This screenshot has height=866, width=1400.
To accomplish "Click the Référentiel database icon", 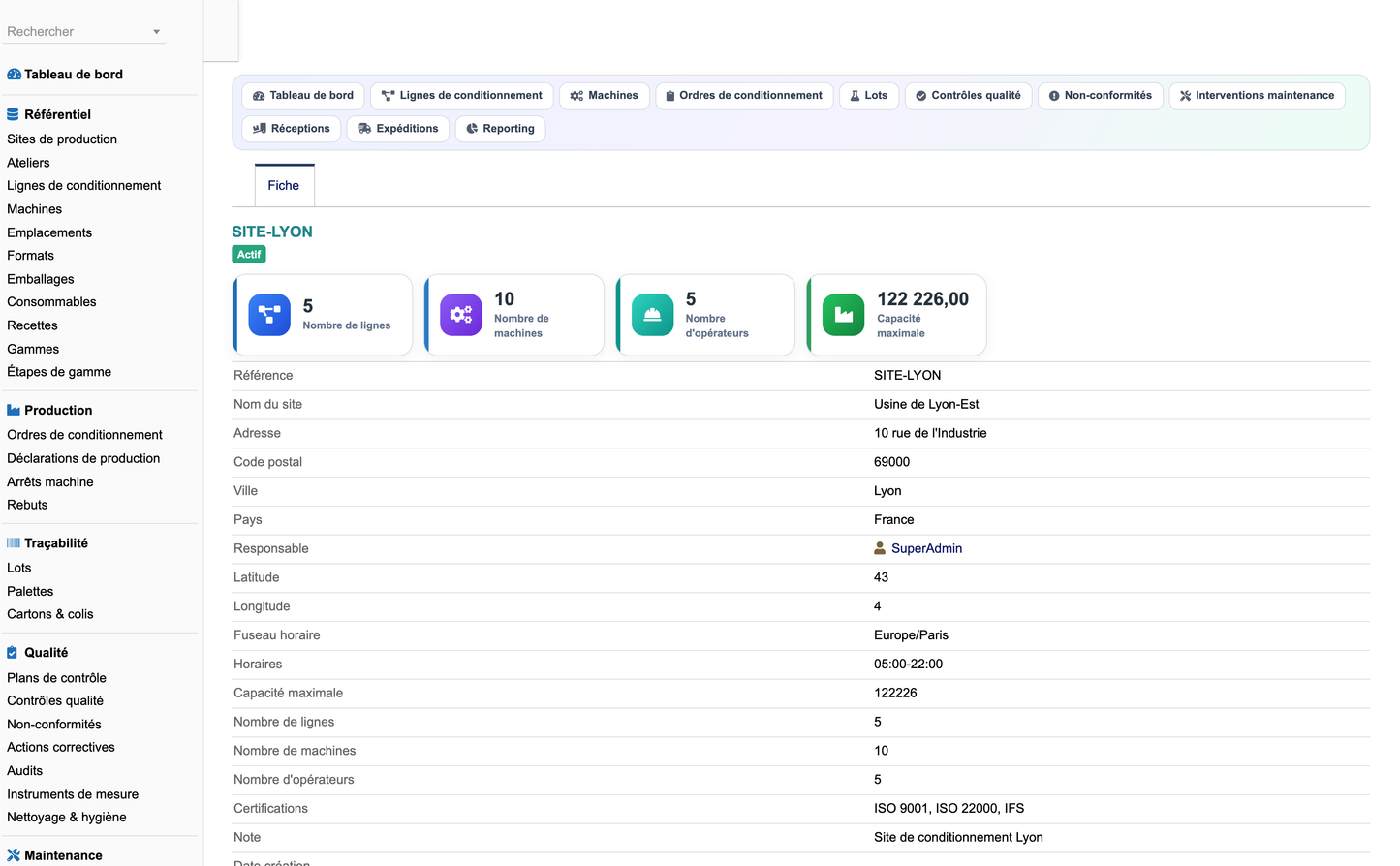I will point(13,114).
